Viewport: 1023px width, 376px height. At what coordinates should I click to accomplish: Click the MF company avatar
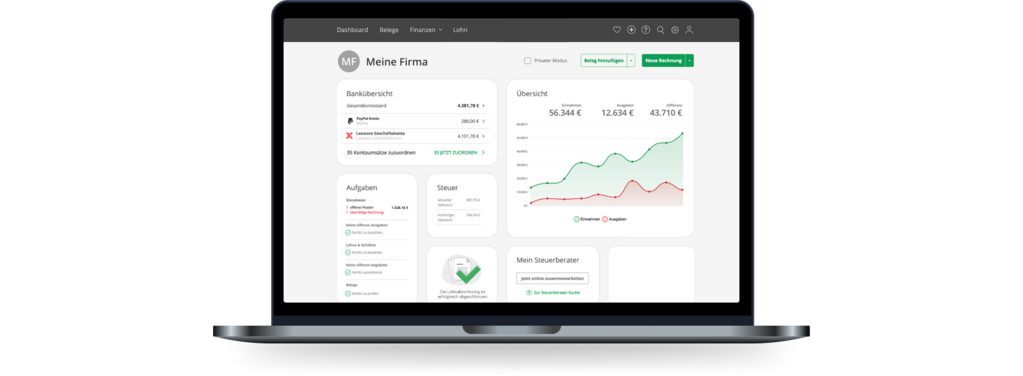point(348,61)
